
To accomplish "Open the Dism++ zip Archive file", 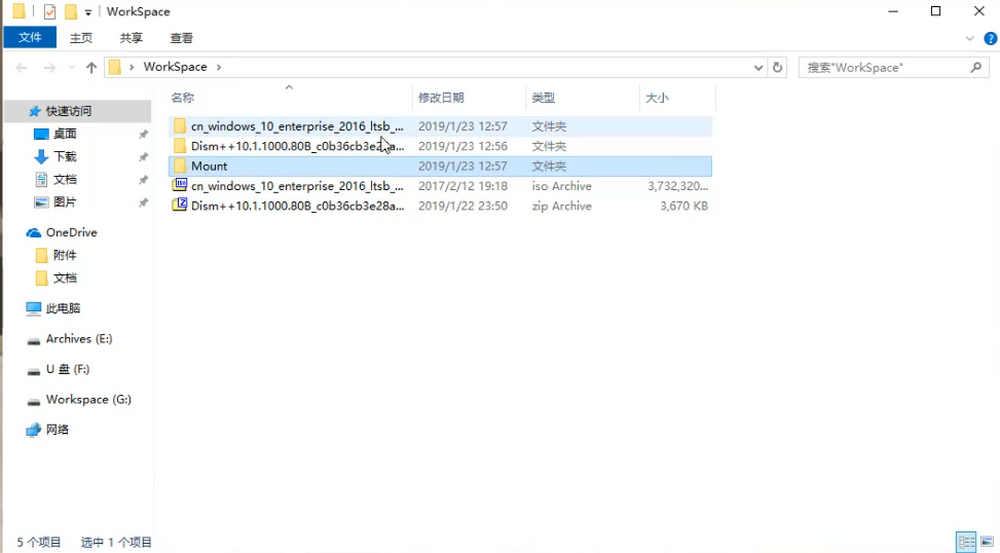I will 297,206.
